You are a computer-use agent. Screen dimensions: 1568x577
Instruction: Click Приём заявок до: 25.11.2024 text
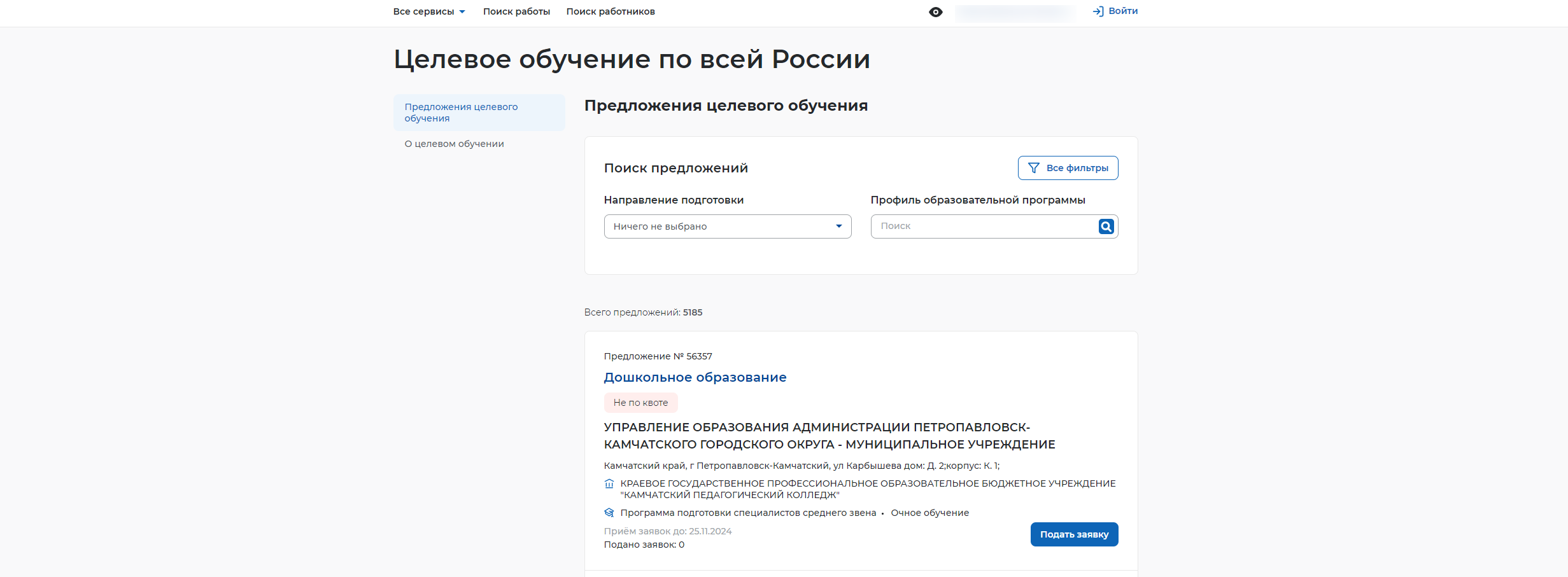[668, 531]
